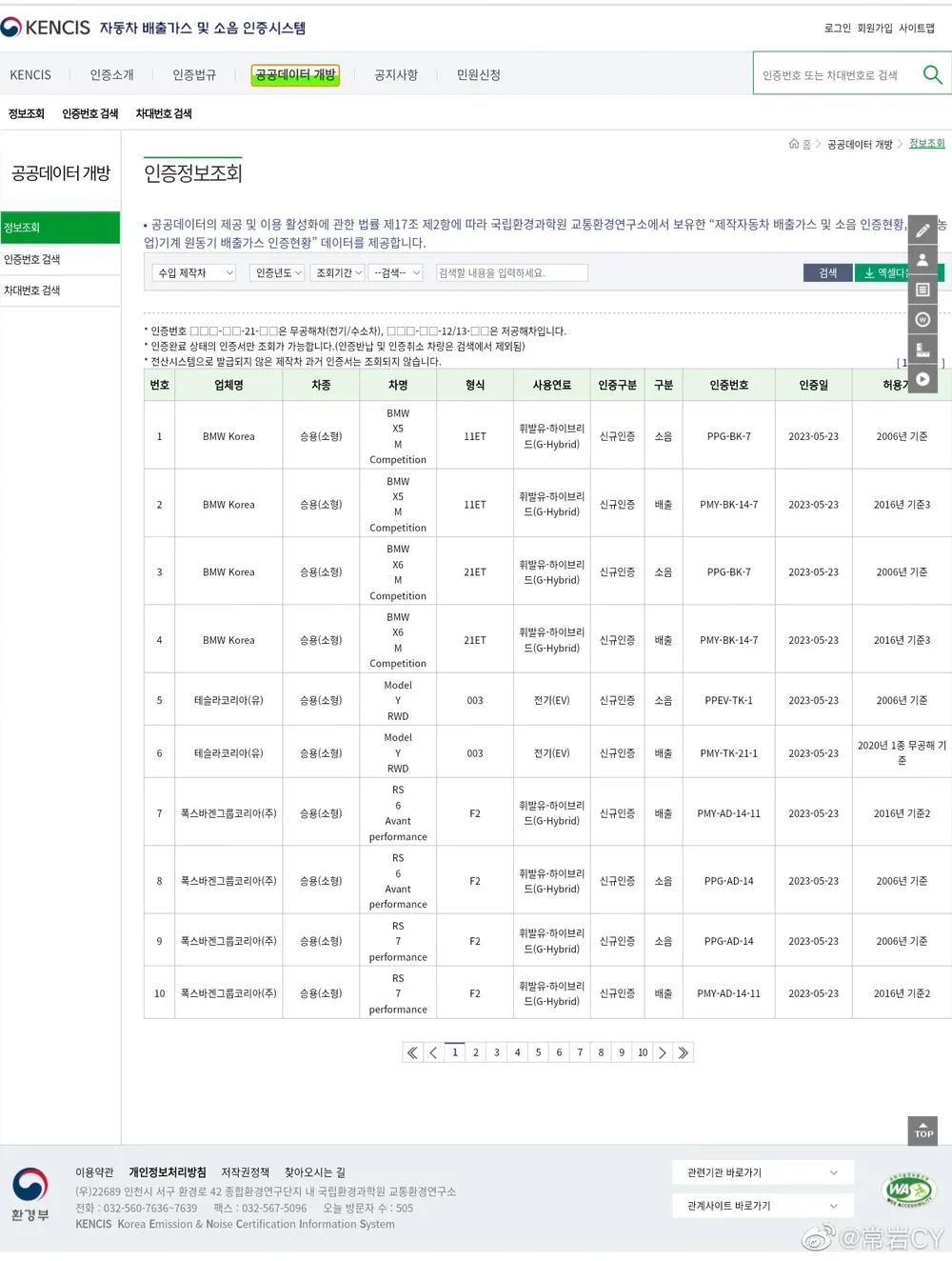Click the home icon in breadcrumb

[x=794, y=144]
